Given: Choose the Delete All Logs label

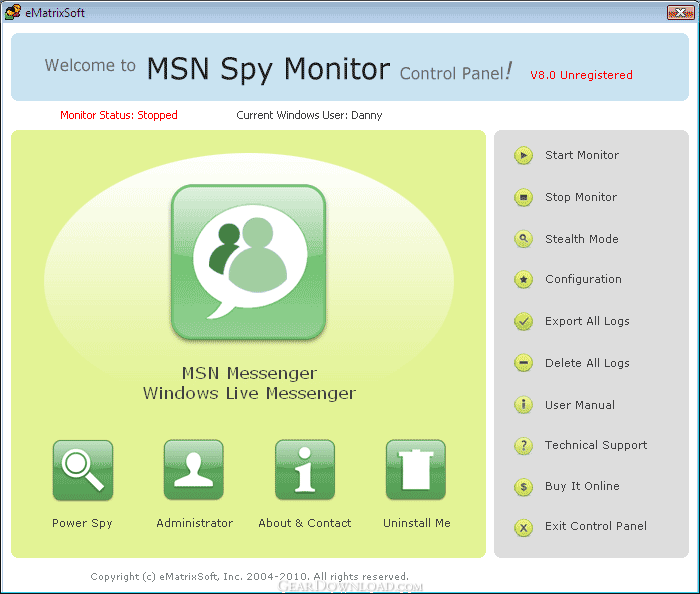Looking at the screenshot, I should point(587,363).
